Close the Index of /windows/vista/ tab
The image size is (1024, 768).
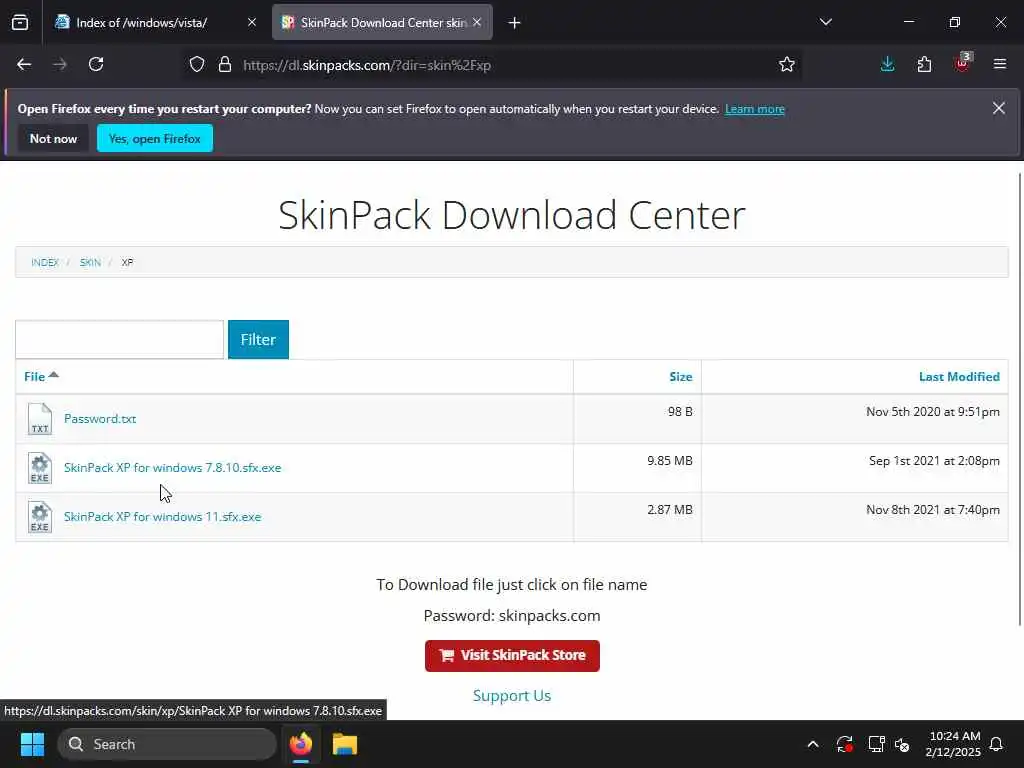coord(252,23)
